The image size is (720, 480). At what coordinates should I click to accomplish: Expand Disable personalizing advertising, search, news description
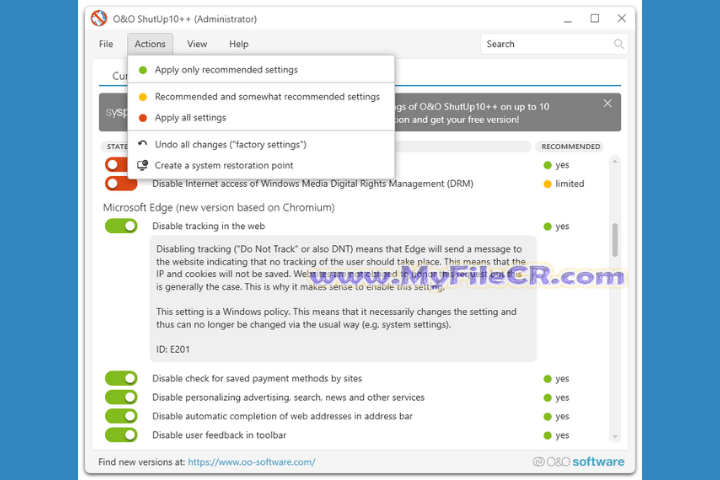click(288, 397)
